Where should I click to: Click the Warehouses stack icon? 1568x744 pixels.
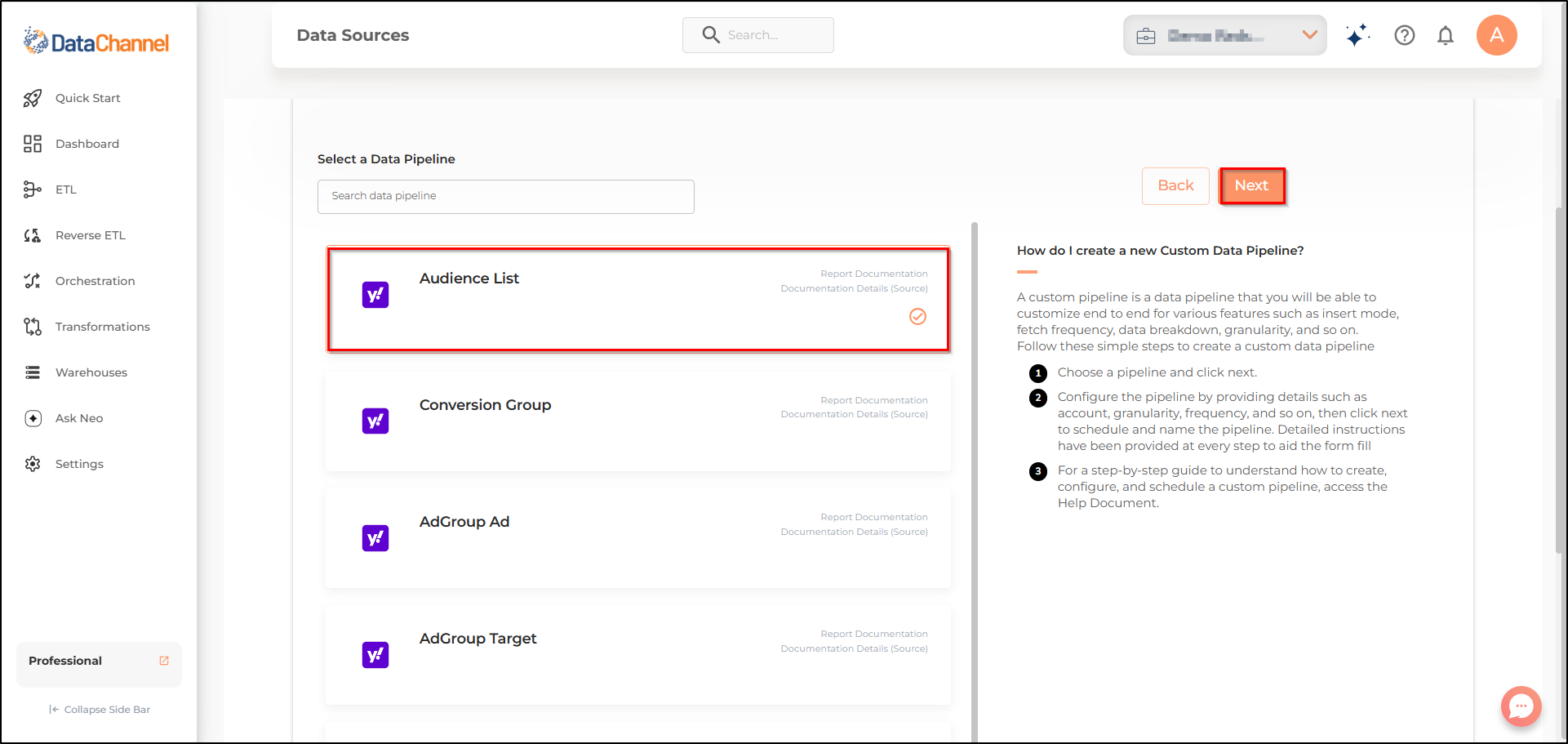pos(33,372)
